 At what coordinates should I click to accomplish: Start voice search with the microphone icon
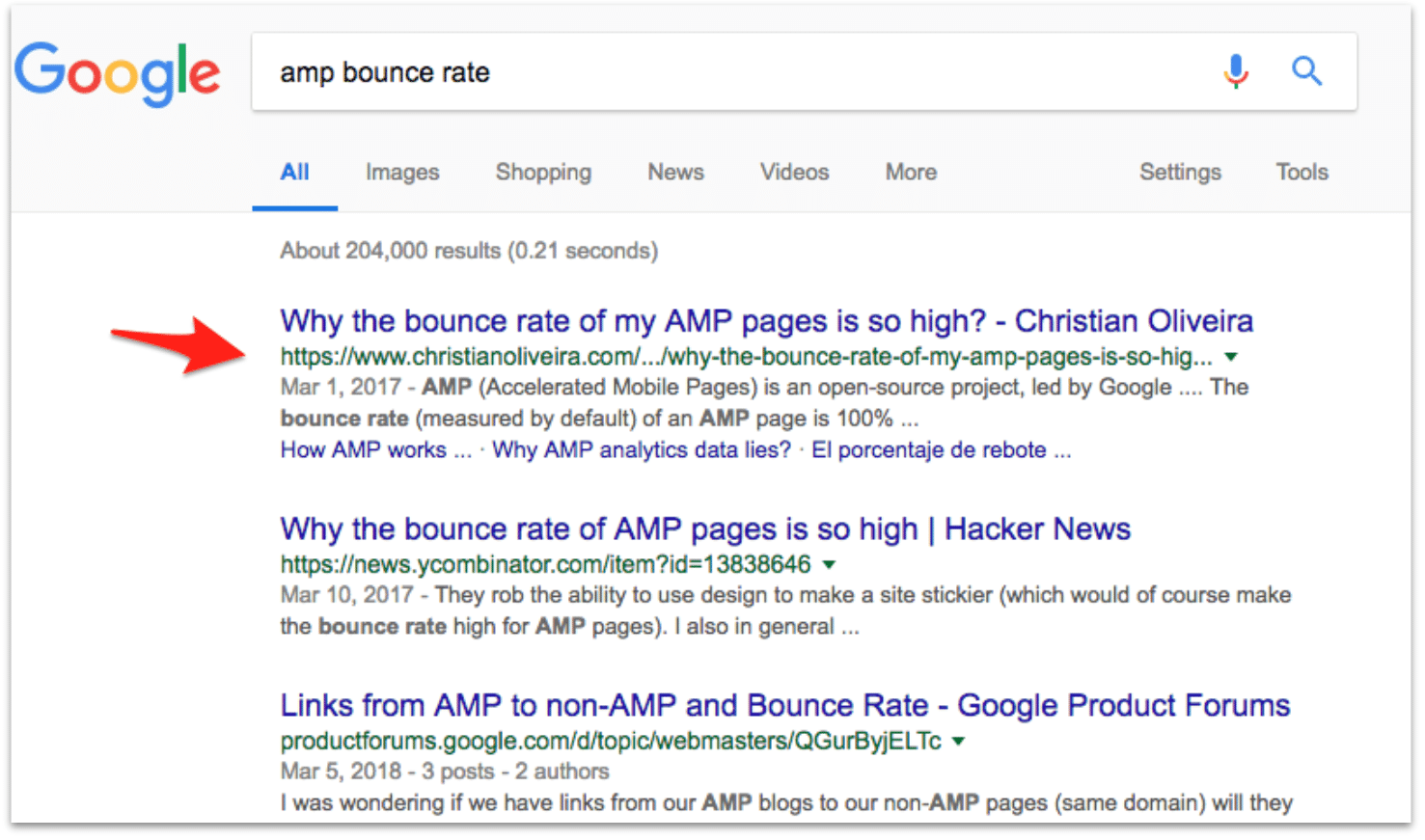[1236, 71]
